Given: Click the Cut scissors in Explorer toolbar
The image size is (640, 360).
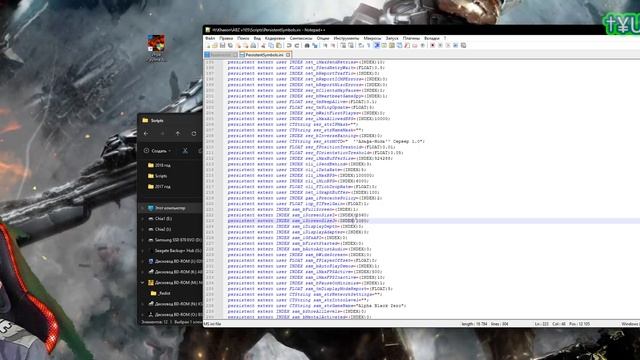Looking at the screenshot, I should 185,151.
